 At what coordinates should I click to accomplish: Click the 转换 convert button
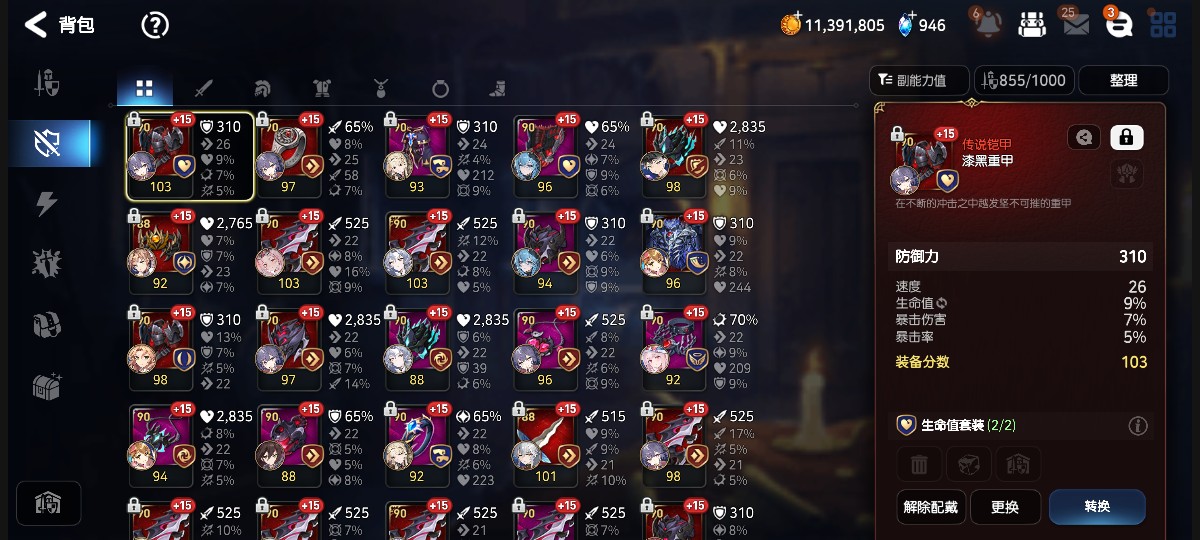click(1097, 507)
